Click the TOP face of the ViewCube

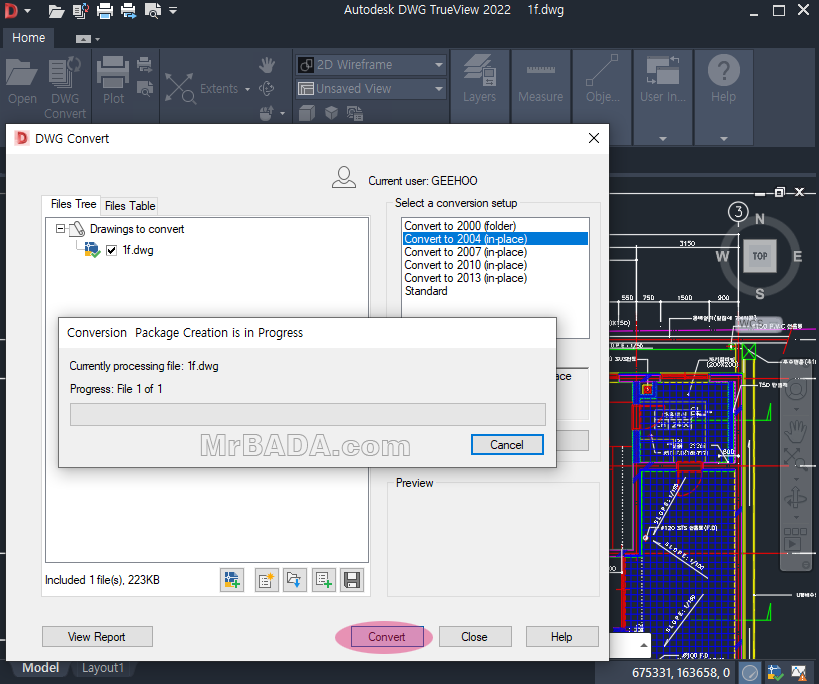coord(760,256)
